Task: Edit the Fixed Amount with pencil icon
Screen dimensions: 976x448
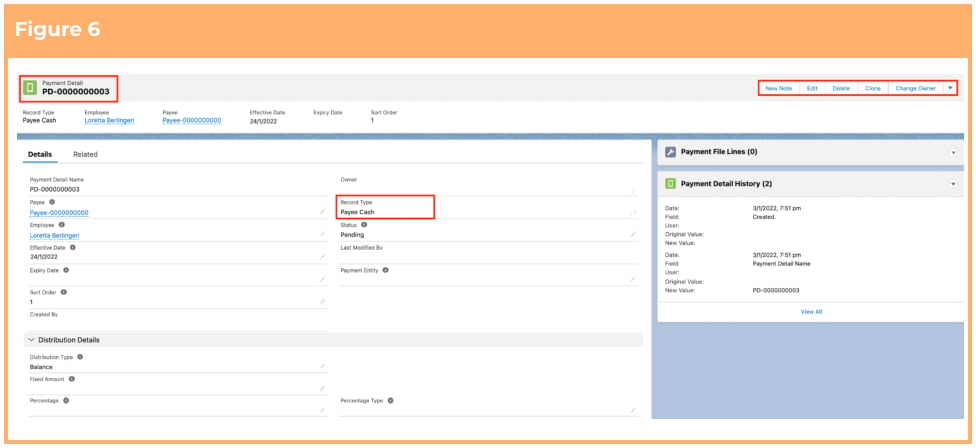Action: 322,389
